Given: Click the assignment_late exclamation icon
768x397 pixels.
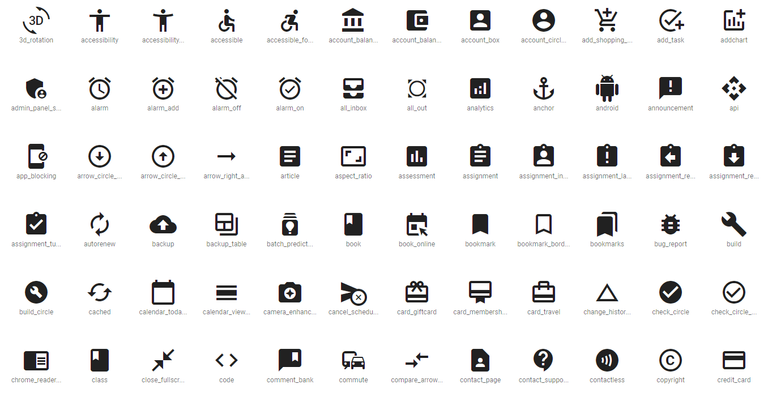Looking at the screenshot, I should coord(607,157).
